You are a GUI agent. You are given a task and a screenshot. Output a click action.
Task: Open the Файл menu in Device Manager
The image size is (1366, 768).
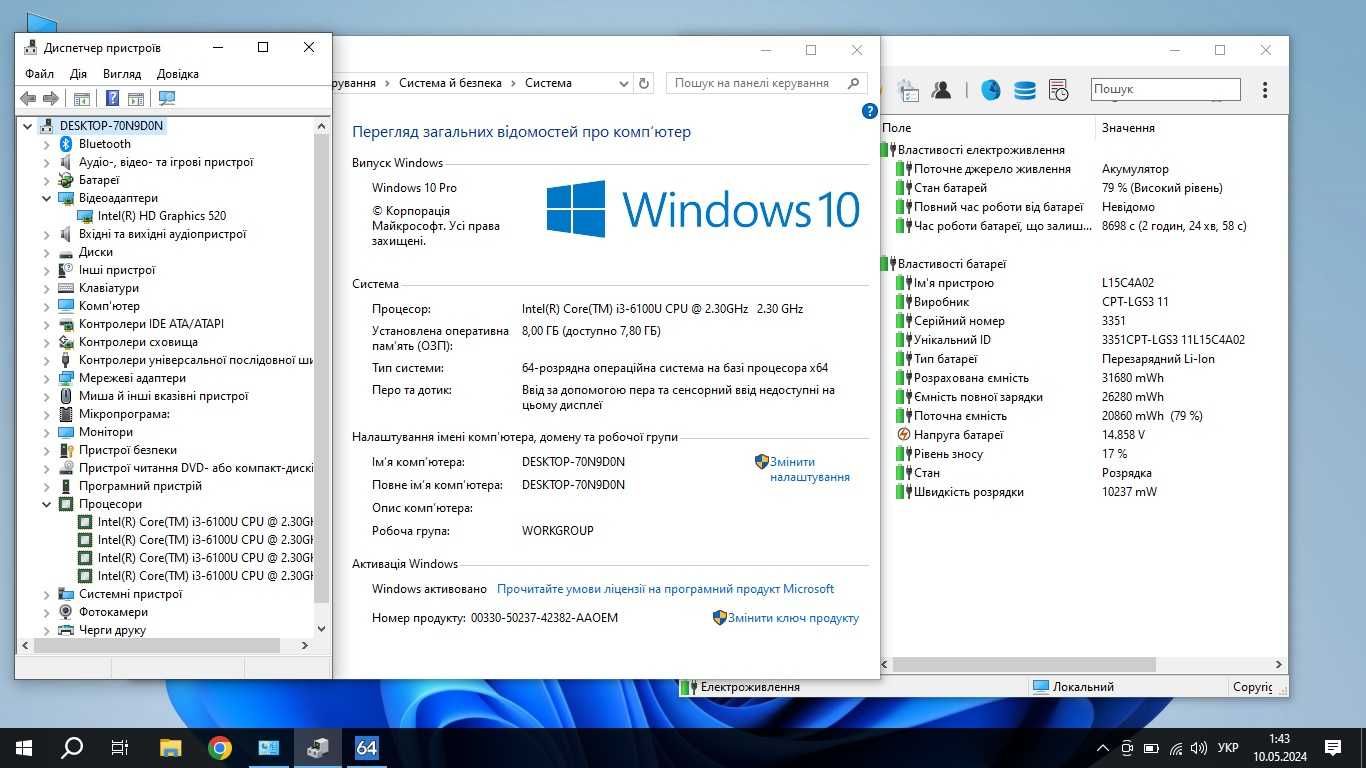[40, 74]
